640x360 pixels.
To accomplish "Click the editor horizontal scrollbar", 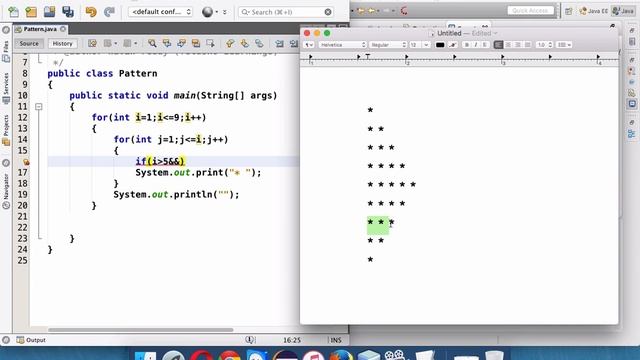I will point(141,330).
